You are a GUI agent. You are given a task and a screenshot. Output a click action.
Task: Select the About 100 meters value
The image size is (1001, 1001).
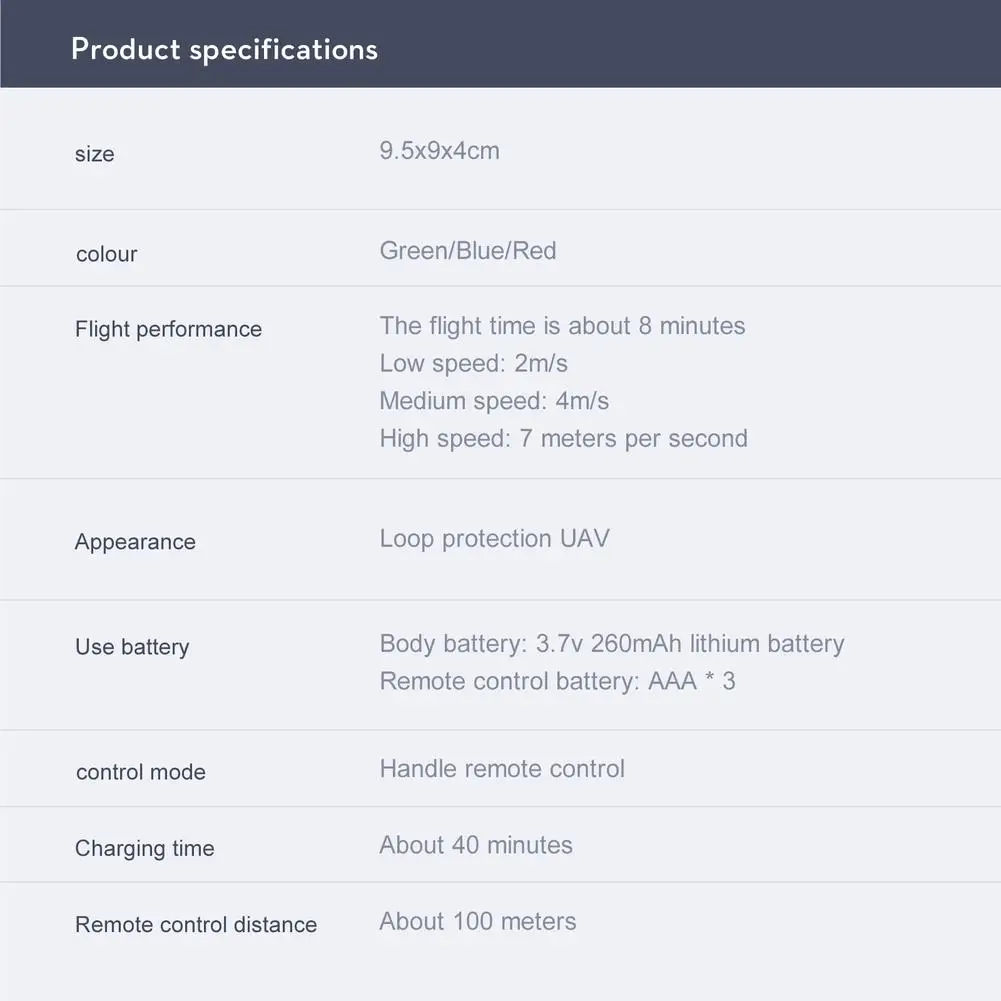478,921
